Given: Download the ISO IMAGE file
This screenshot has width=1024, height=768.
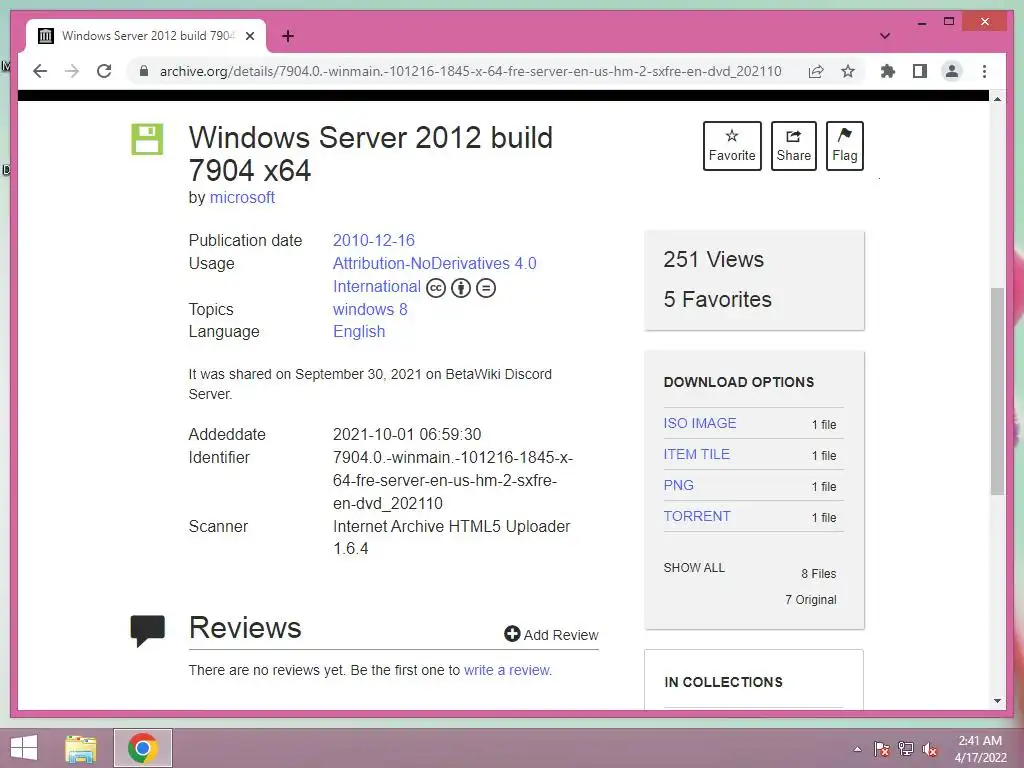Looking at the screenshot, I should [699, 423].
